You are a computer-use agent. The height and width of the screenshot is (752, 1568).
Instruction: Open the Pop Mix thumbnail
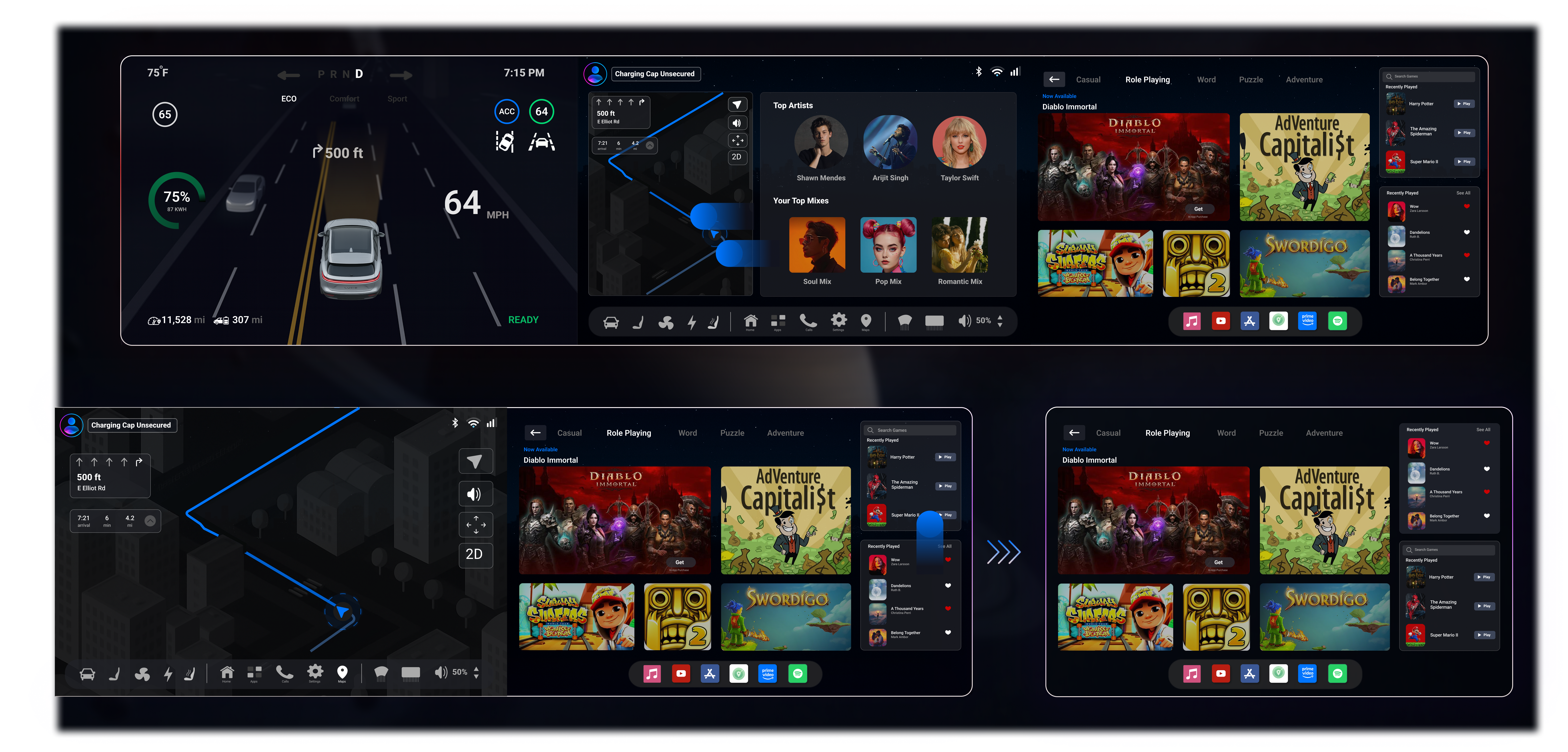(x=888, y=245)
